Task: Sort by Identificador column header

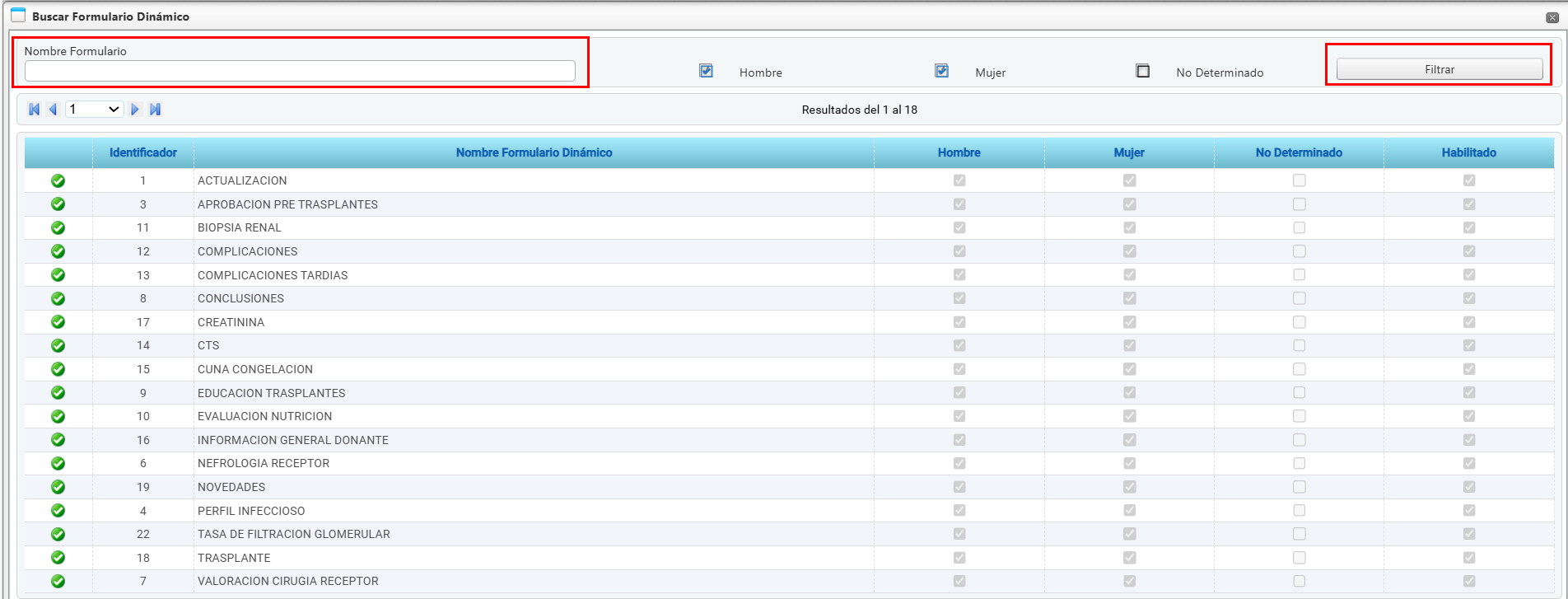Action: pyautogui.click(x=143, y=152)
